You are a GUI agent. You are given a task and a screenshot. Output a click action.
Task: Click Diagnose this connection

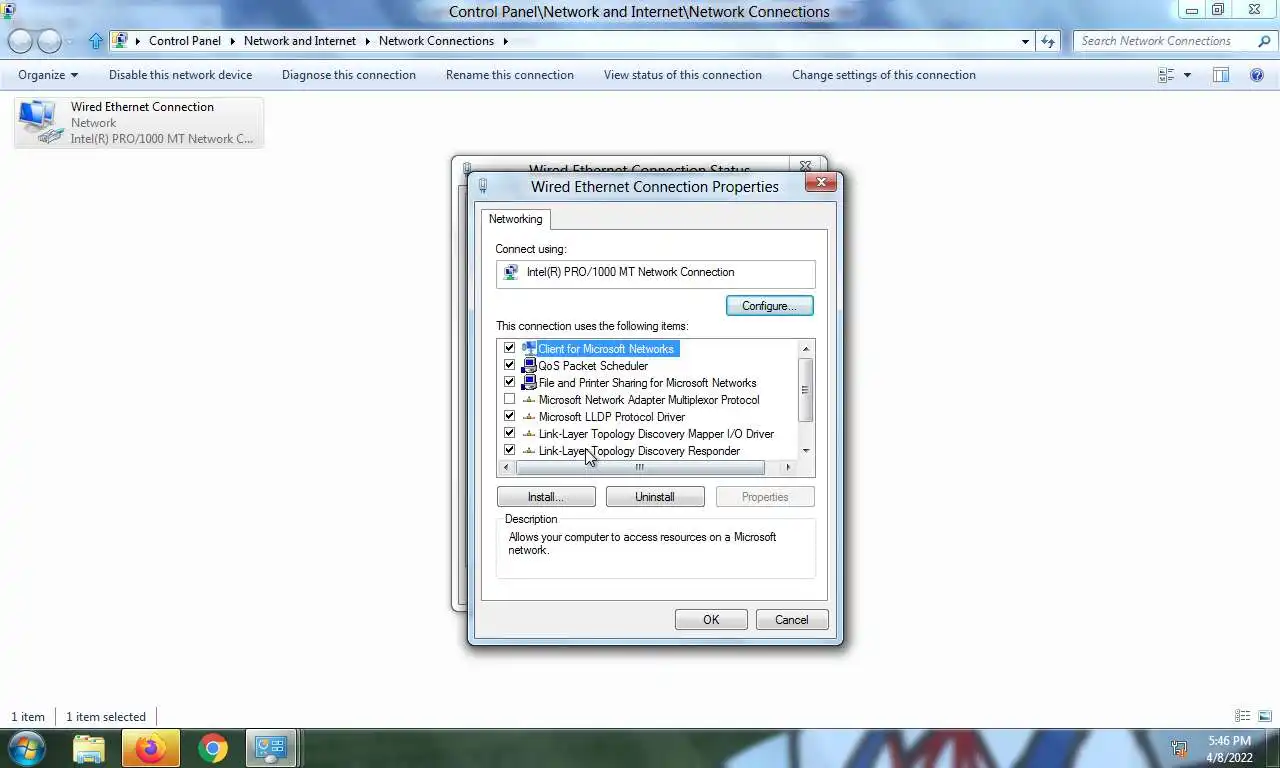coord(349,75)
